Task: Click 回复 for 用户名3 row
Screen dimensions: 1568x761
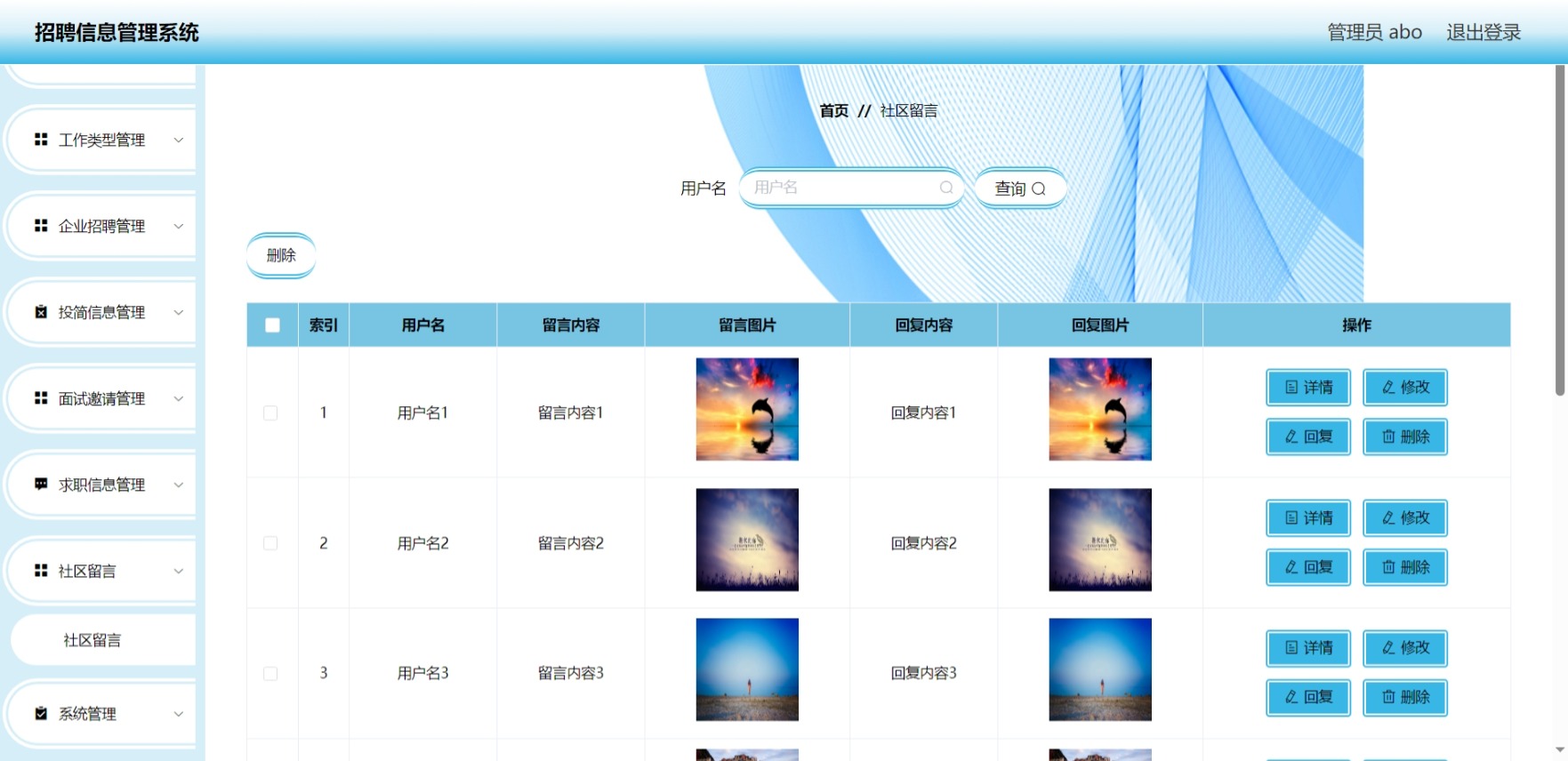Action: point(1308,697)
